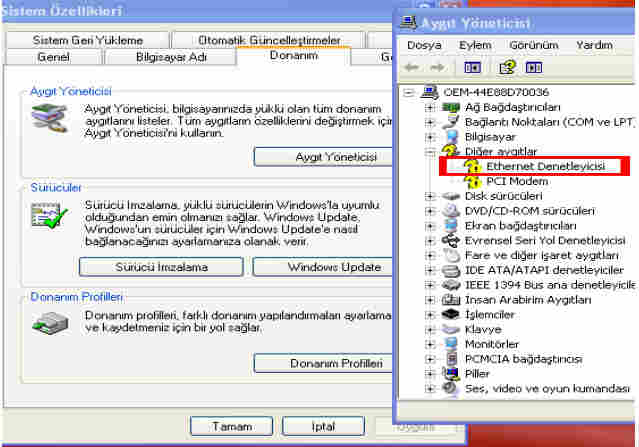Click the Ethernet Denetleyicisi warning icon

(473, 167)
